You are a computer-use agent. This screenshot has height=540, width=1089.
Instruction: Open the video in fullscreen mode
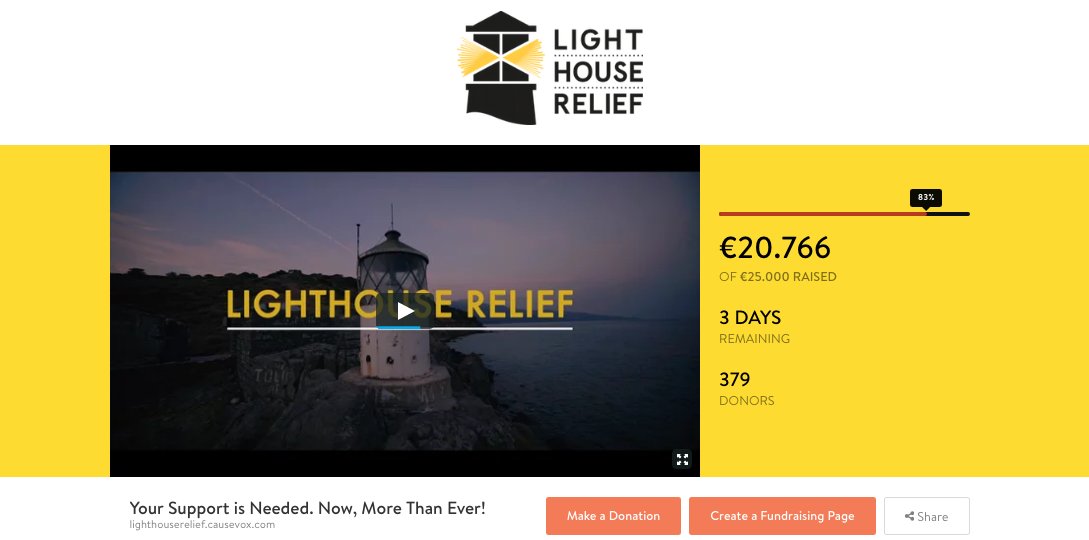tap(682, 459)
